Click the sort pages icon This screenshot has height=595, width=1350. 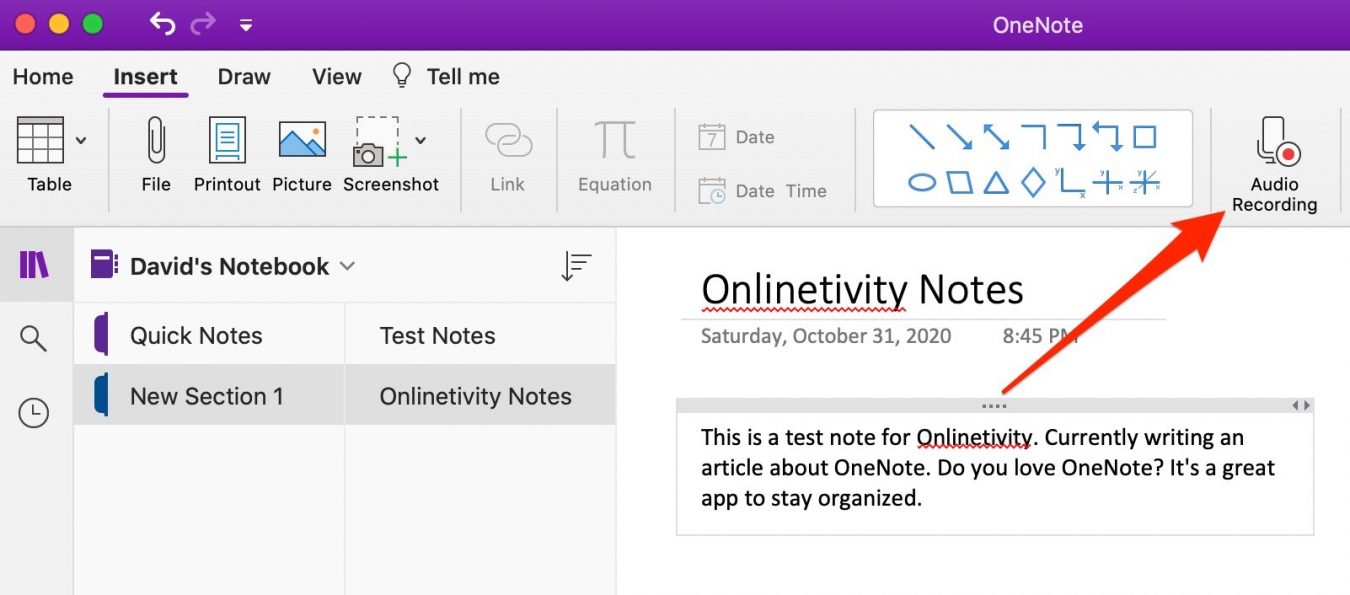(x=576, y=266)
